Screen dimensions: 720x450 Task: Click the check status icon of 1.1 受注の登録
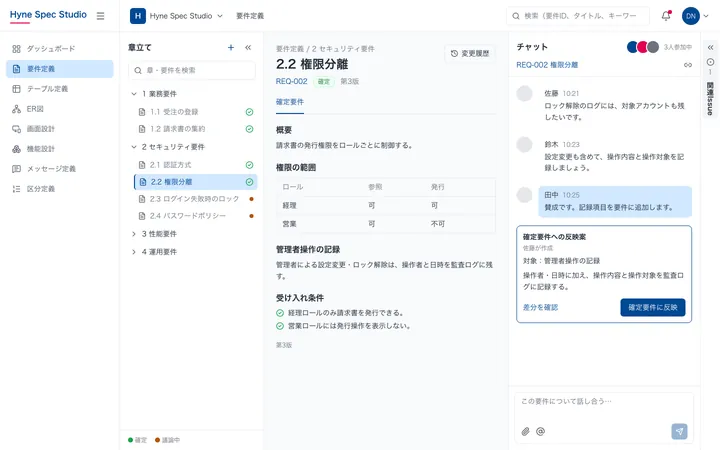(x=249, y=112)
